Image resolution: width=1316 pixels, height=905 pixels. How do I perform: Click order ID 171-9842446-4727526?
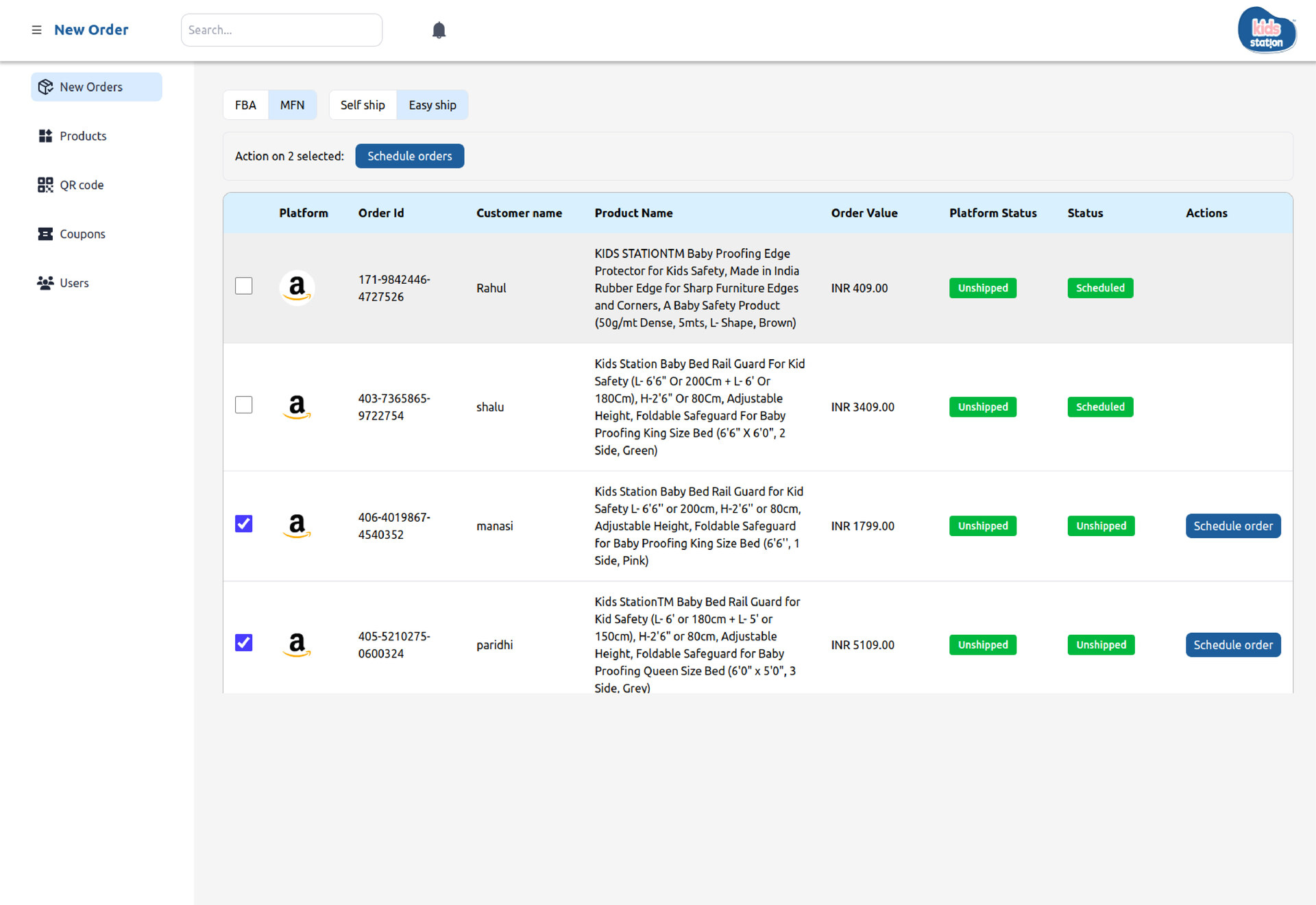point(394,288)
